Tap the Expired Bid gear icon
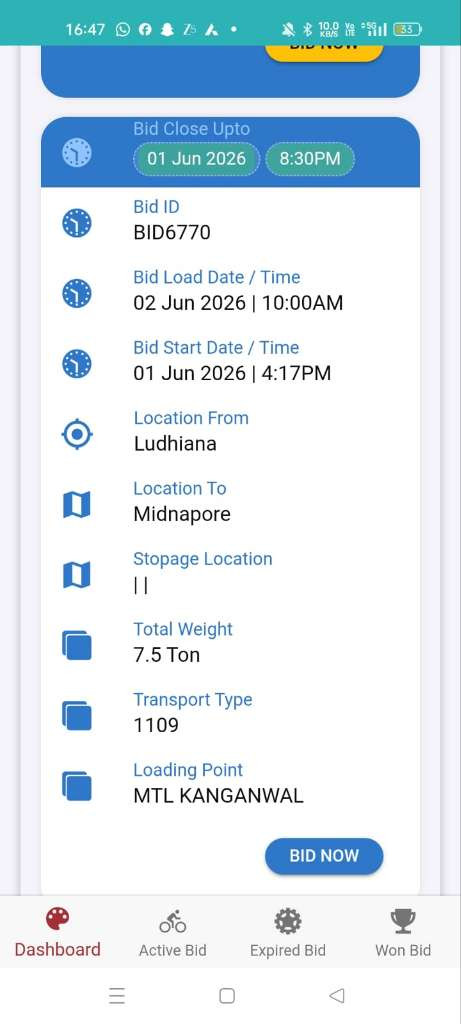461x1024 pixels. 288,921
